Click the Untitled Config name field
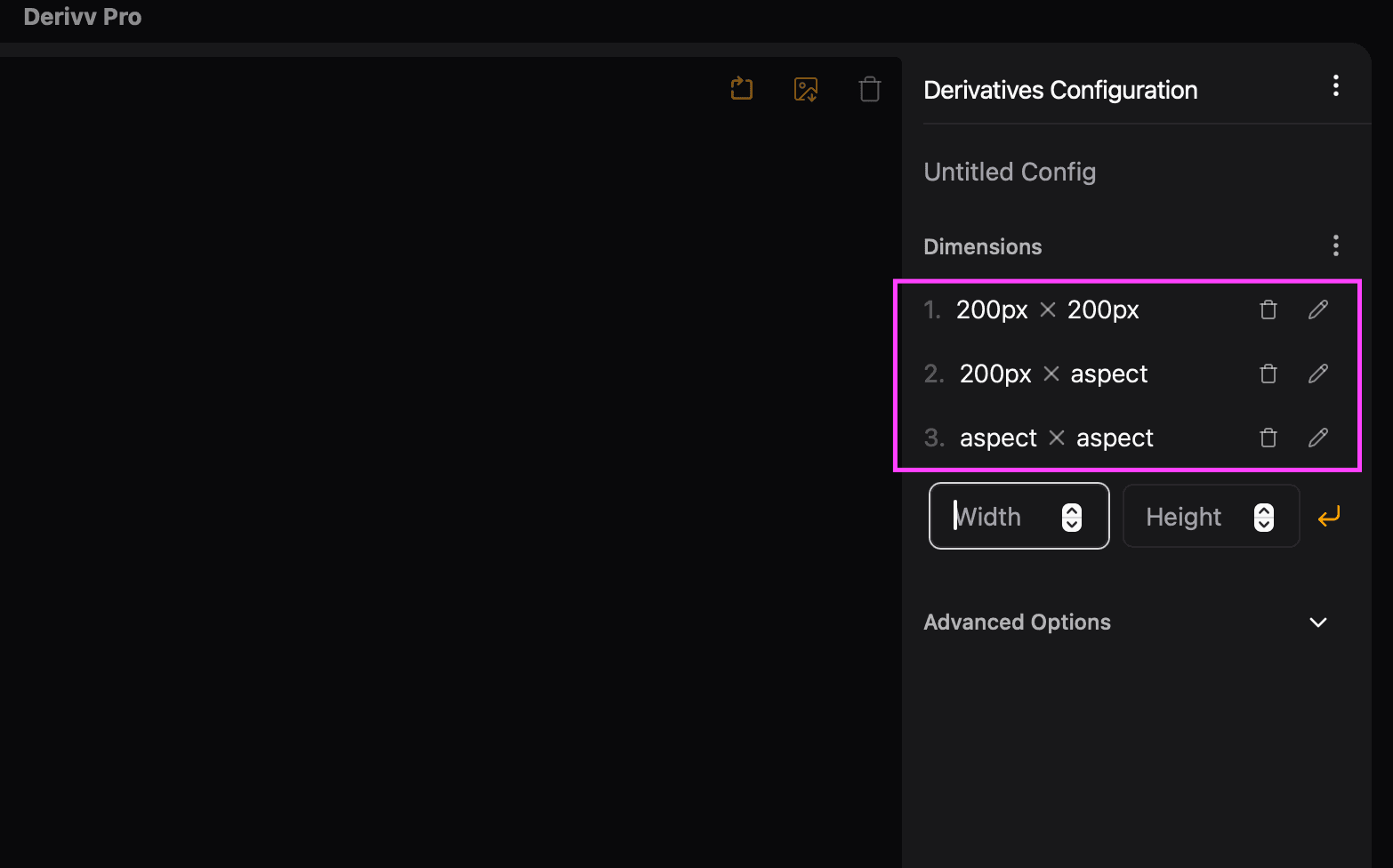1393x868 pixels. pos(1010,172)
